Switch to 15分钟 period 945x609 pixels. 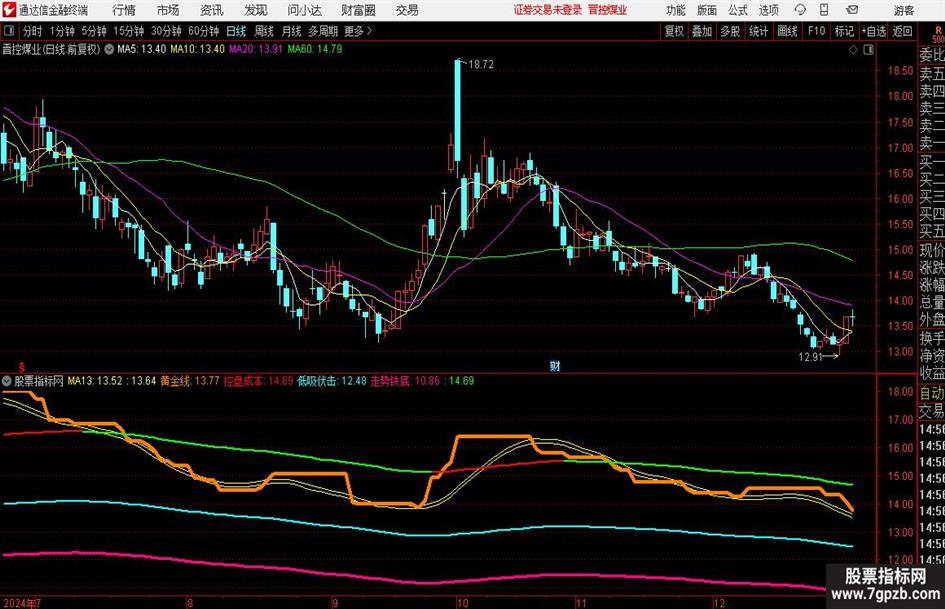(128, 31)
